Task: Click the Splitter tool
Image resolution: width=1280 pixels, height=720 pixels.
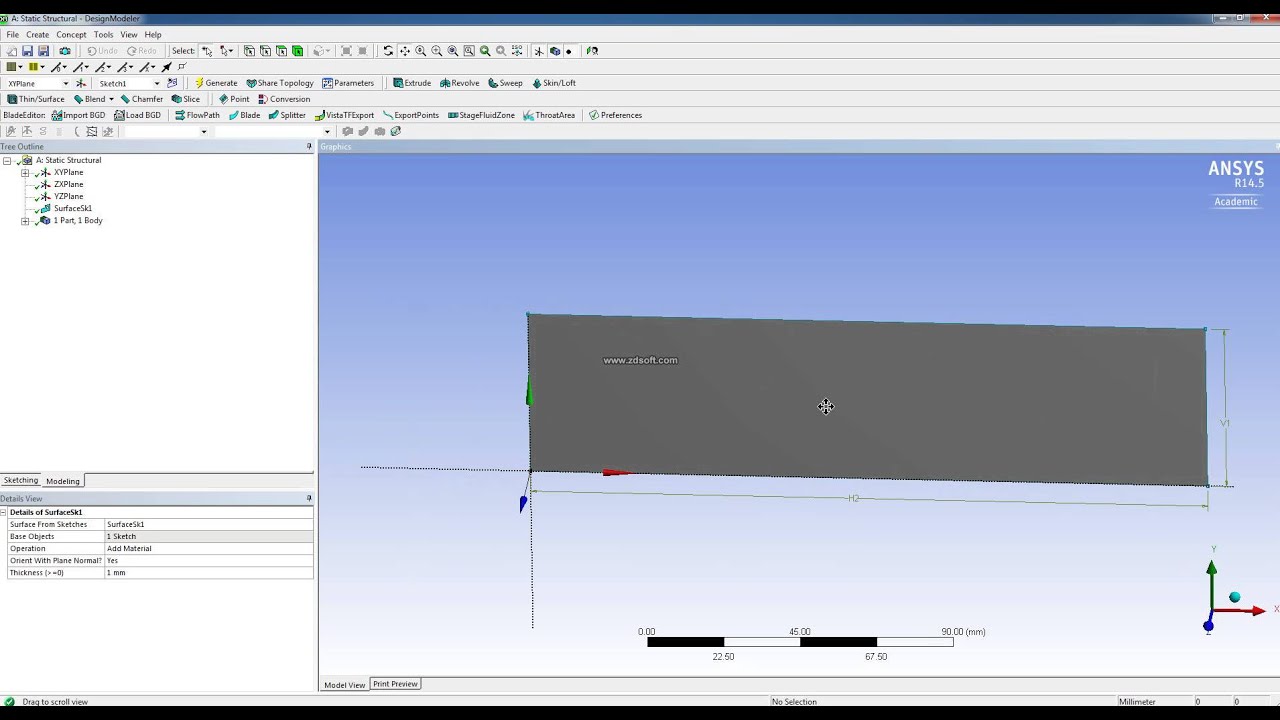Action: [287, 115]
